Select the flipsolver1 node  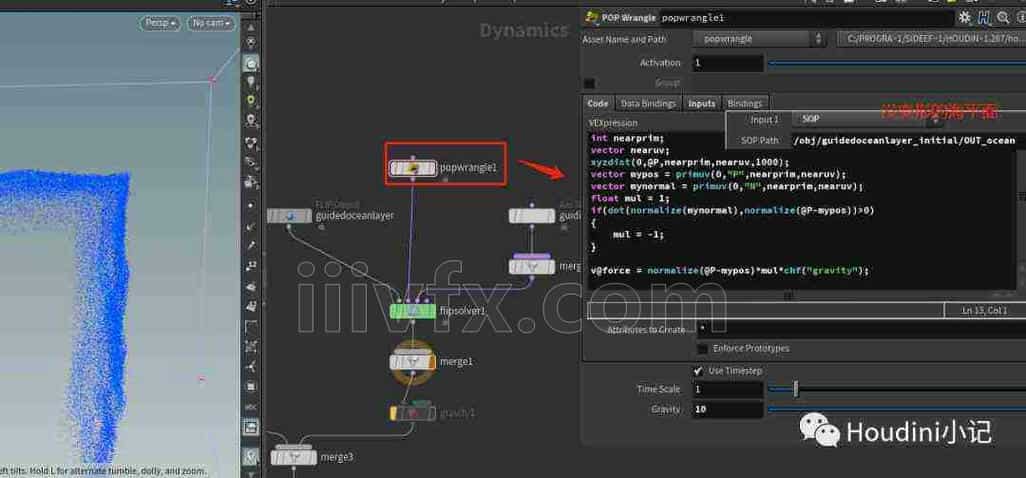(x=412, y=311)
